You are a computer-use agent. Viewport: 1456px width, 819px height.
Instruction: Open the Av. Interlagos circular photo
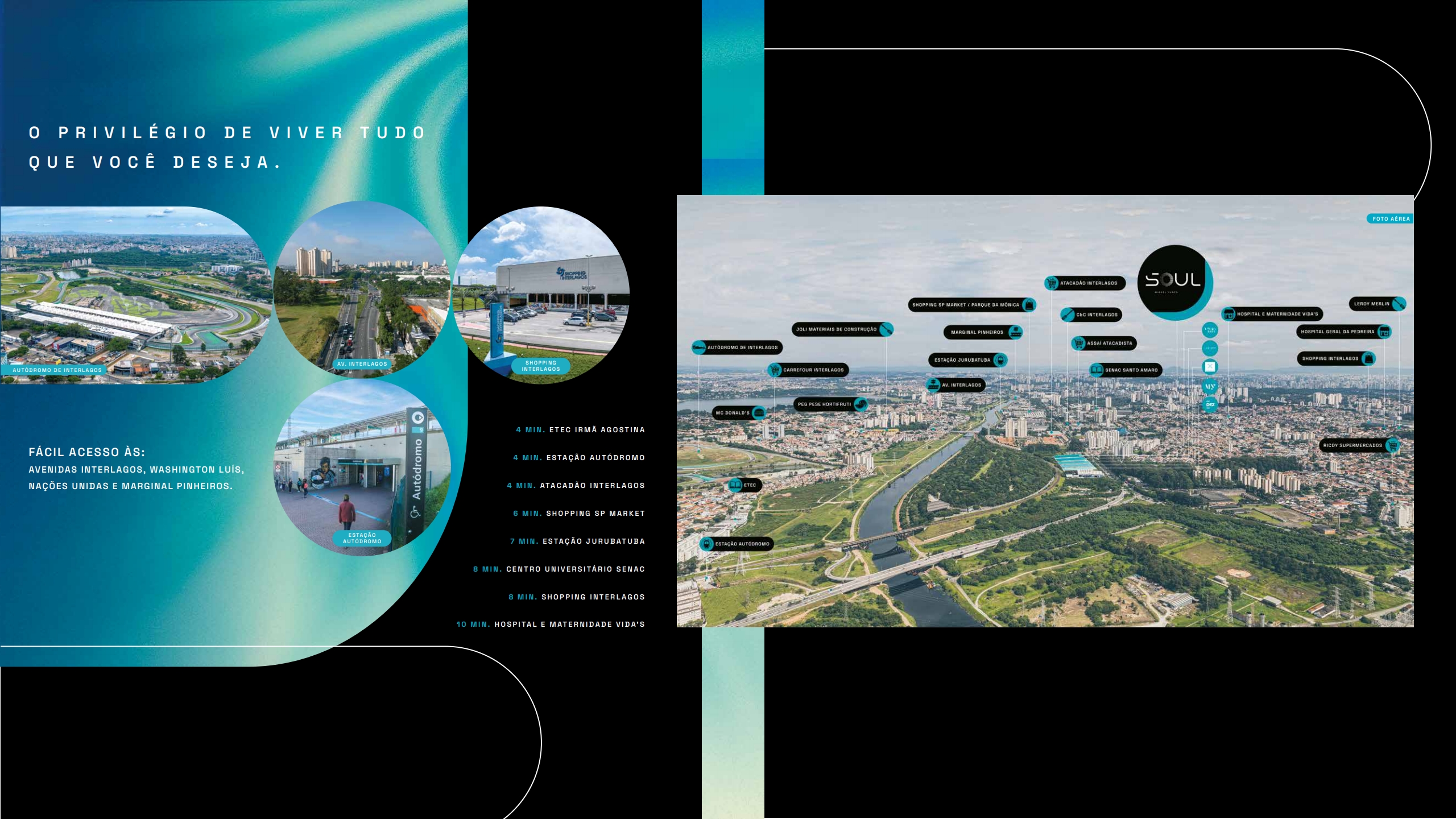coord(362,290)
